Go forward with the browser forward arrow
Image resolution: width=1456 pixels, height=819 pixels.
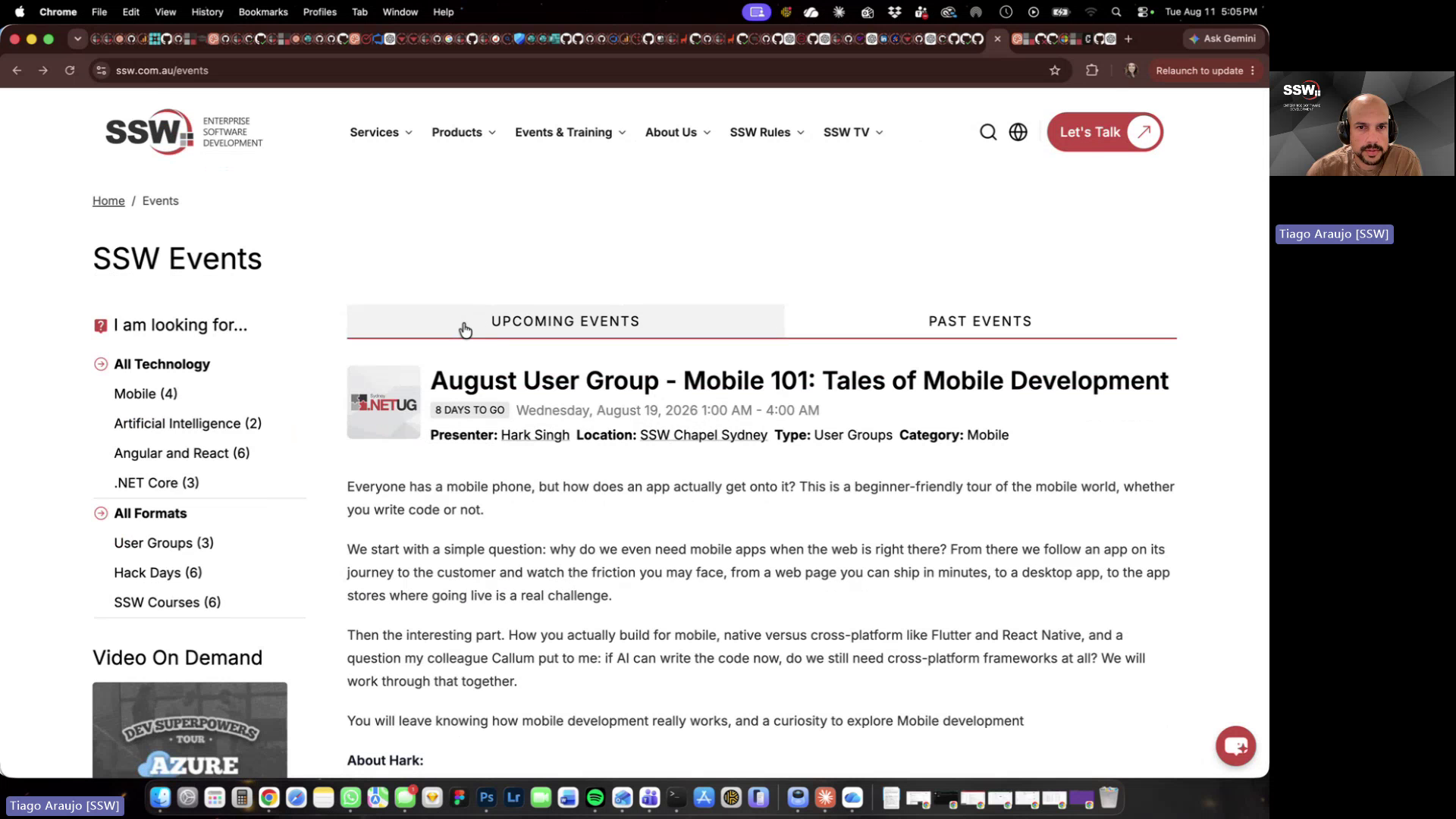[43, 71]
